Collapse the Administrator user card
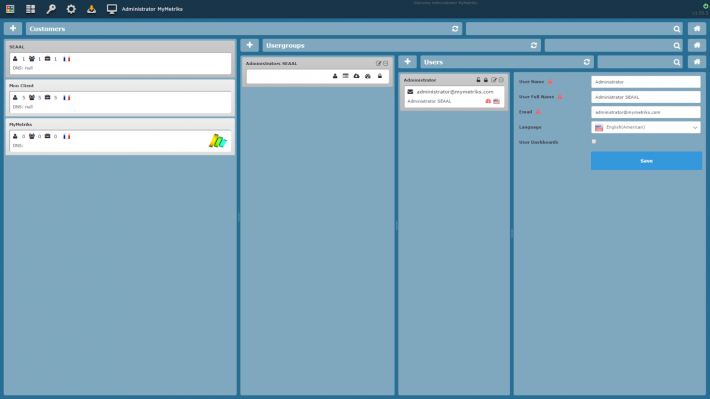710x399 pixels. (501, 80)
